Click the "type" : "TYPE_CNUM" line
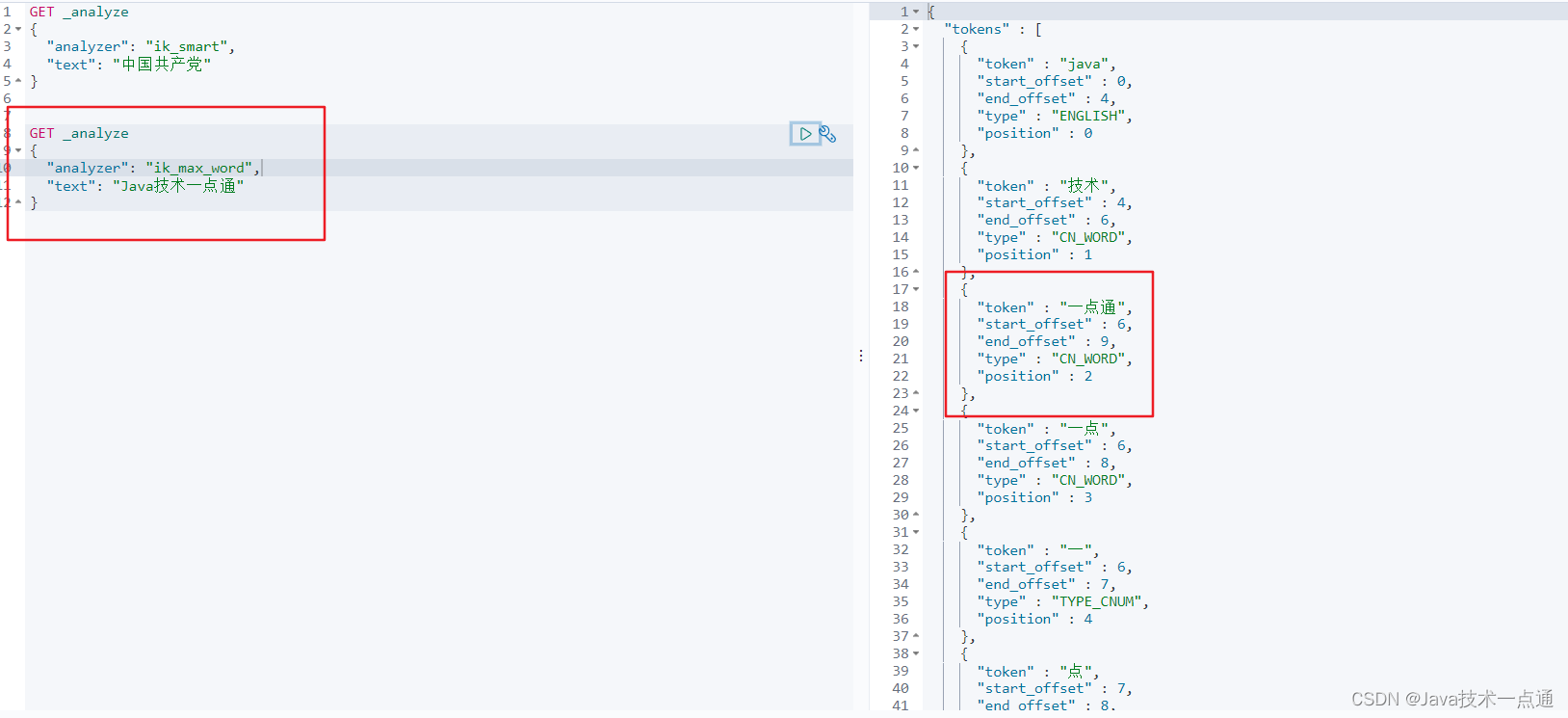Image resolution: width=1568 pixels, height=718 pixels. [1063, 601]
